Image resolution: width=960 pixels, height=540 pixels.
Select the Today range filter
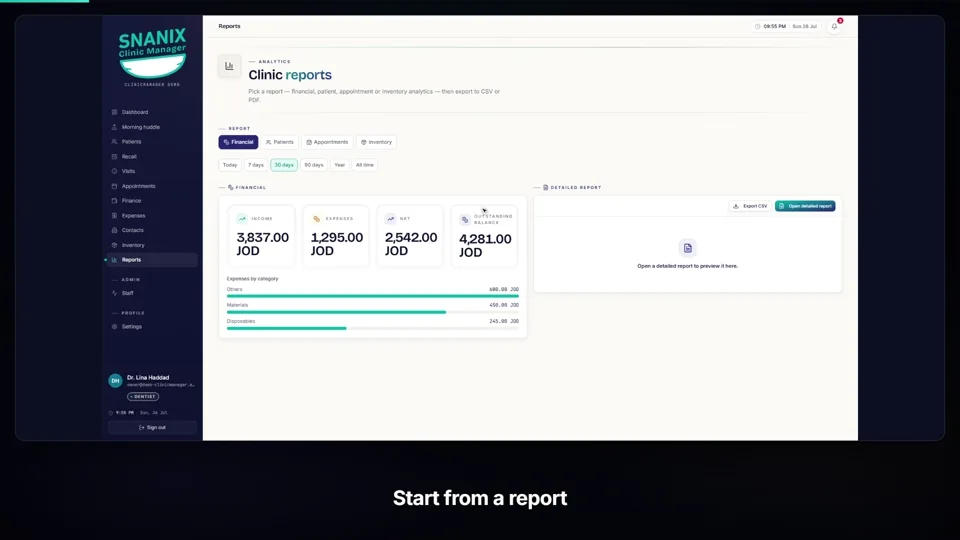230,165
